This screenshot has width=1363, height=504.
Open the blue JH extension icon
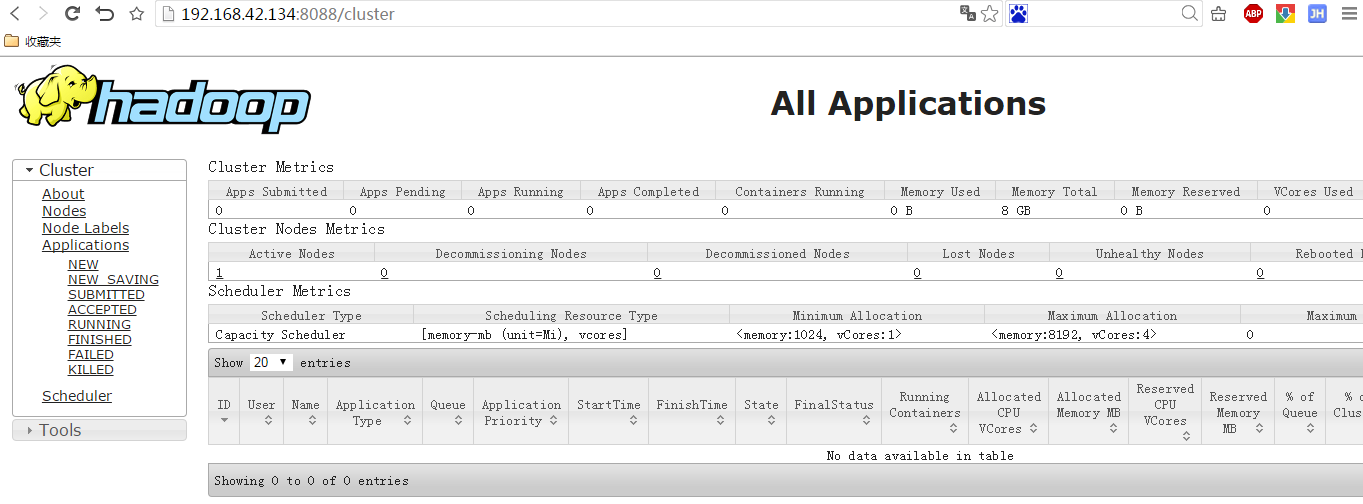[1317, 14]
